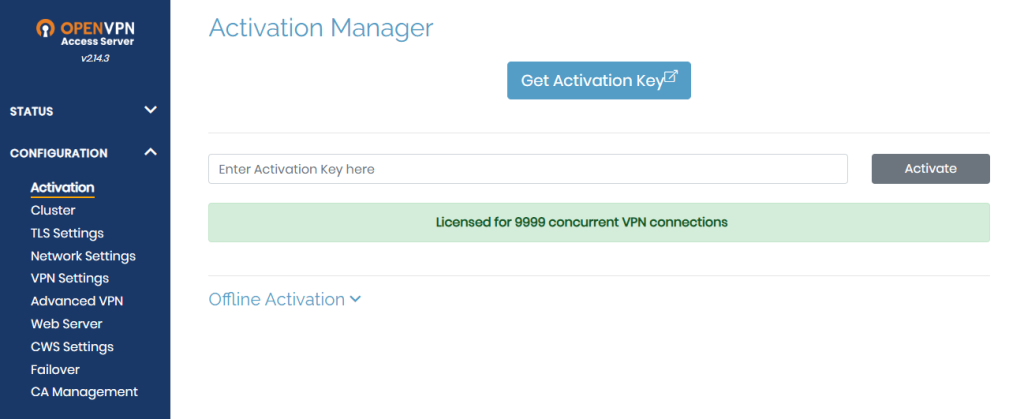Click the Activate button

(930, 169)
